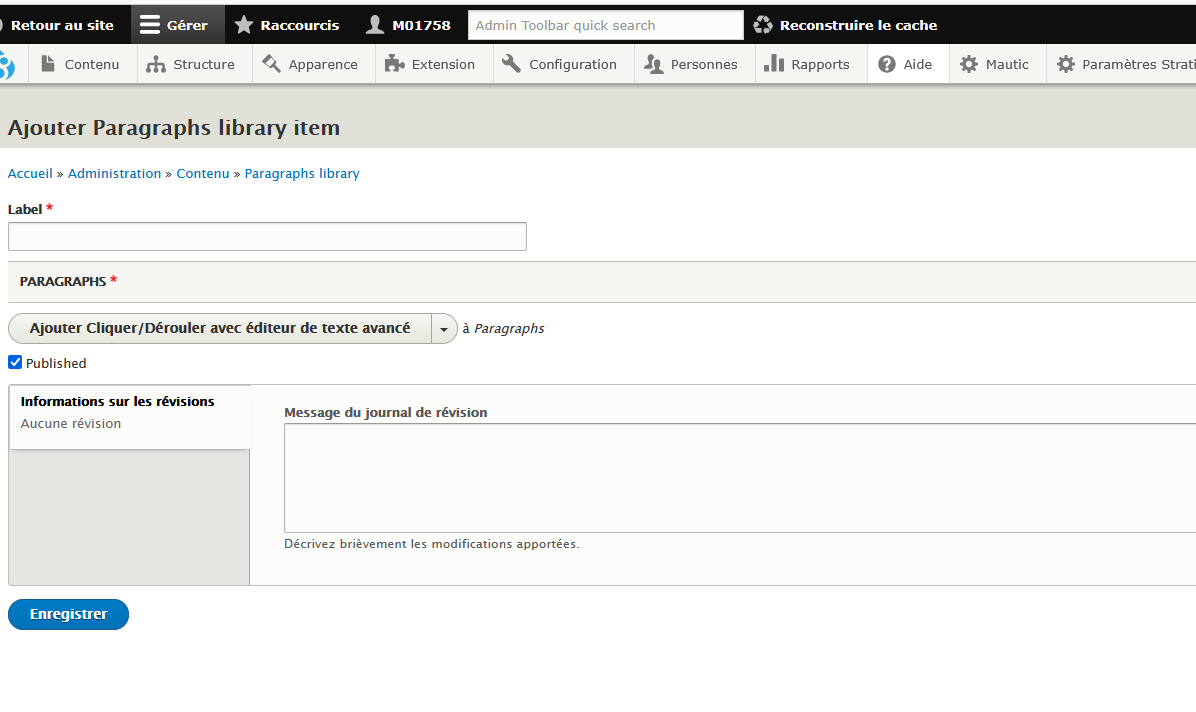Uncheck the Published checkbox
1196x712 pixels.
15,362
